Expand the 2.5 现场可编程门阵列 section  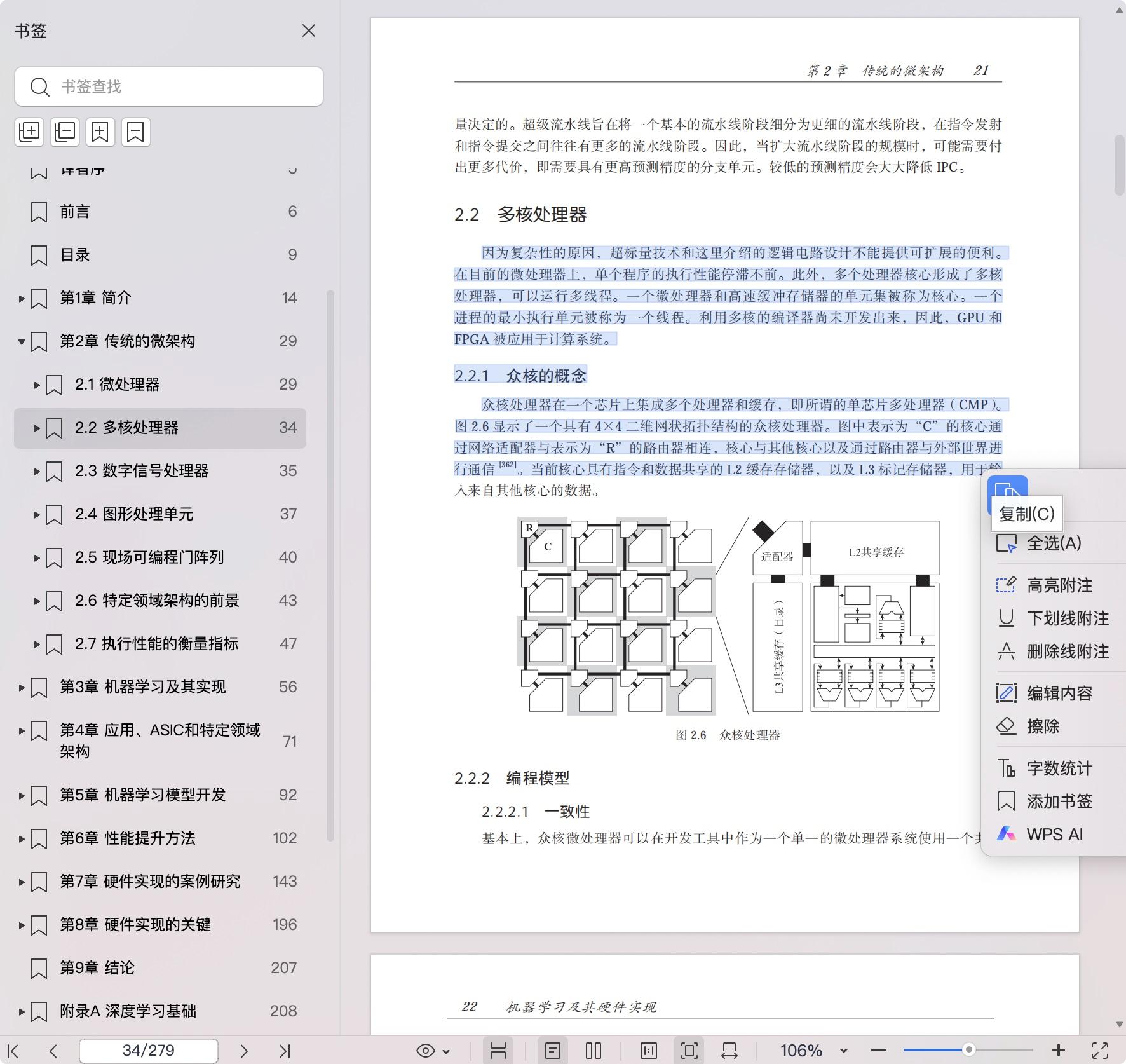pos(37,558)
